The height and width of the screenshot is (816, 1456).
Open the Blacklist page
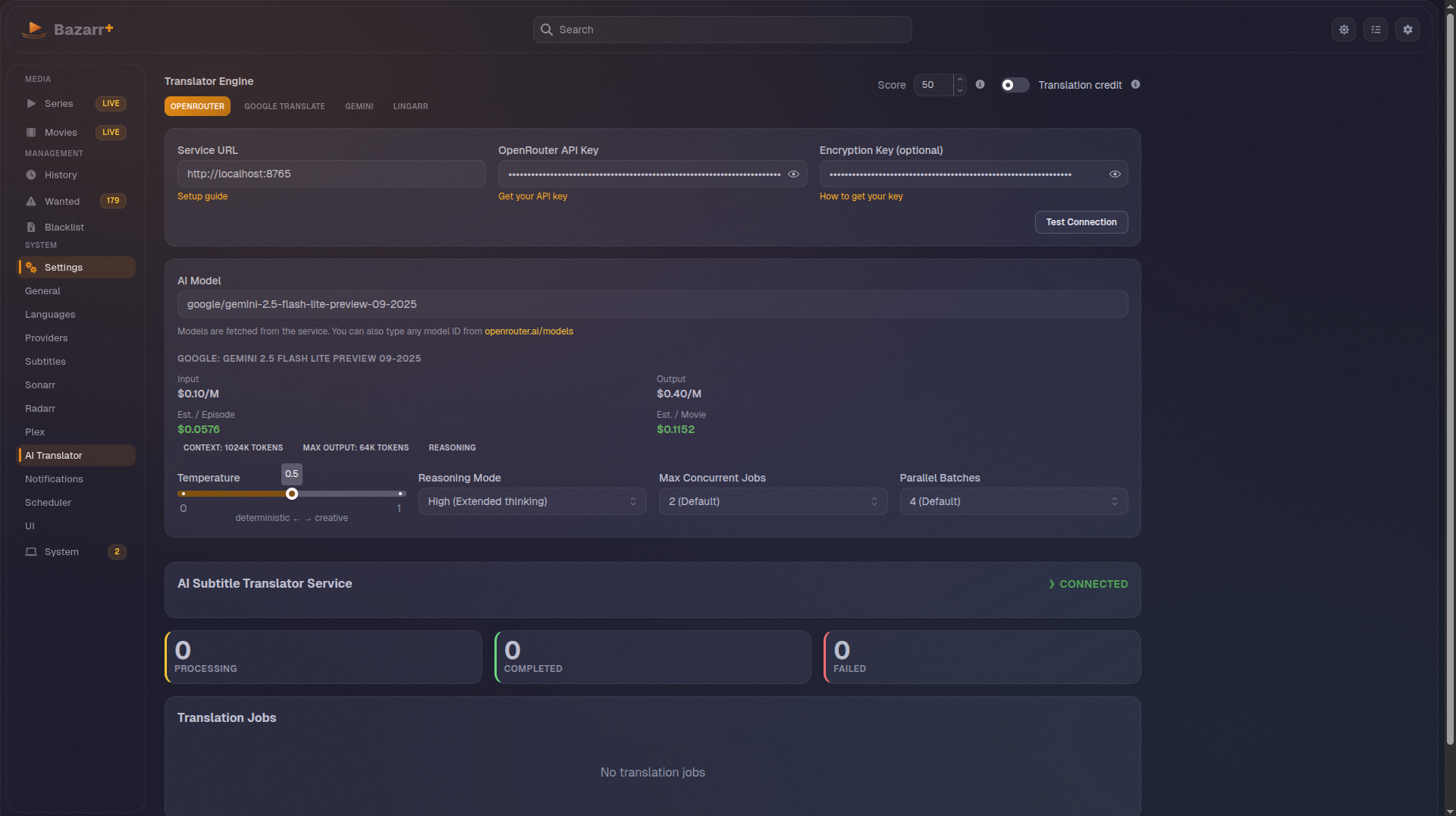pos(63,227)
